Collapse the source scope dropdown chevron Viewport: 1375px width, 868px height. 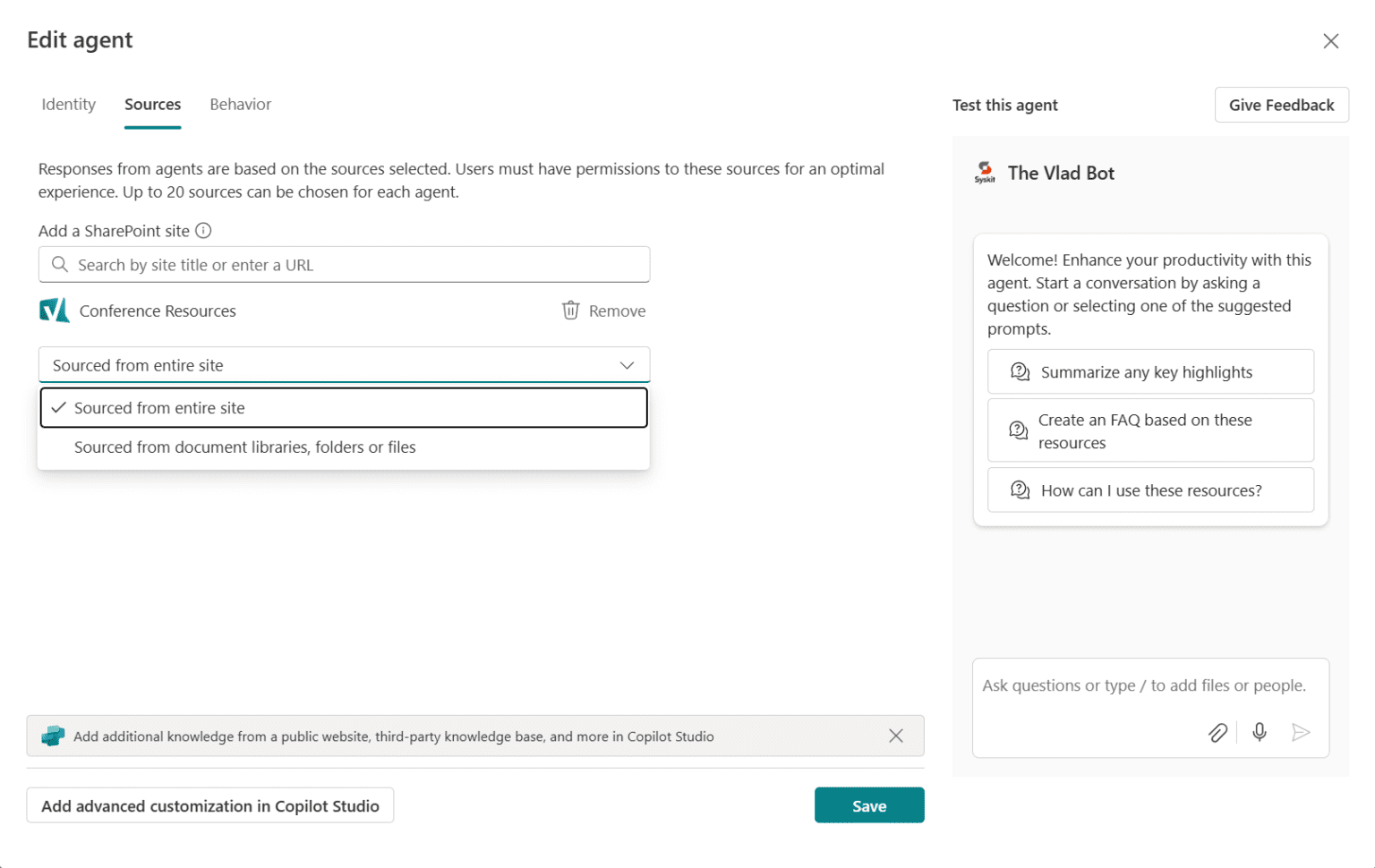pyautogui.click(x=627, y=365)
